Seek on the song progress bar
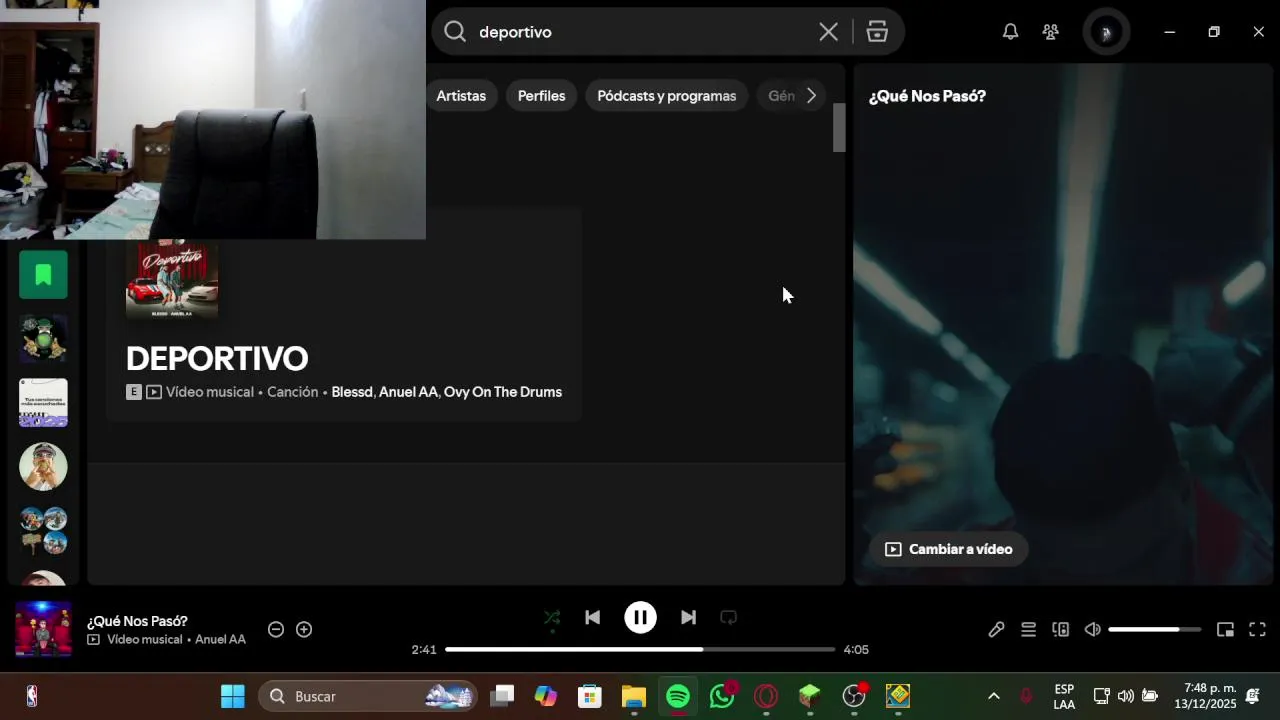 (x=640, y=649)
